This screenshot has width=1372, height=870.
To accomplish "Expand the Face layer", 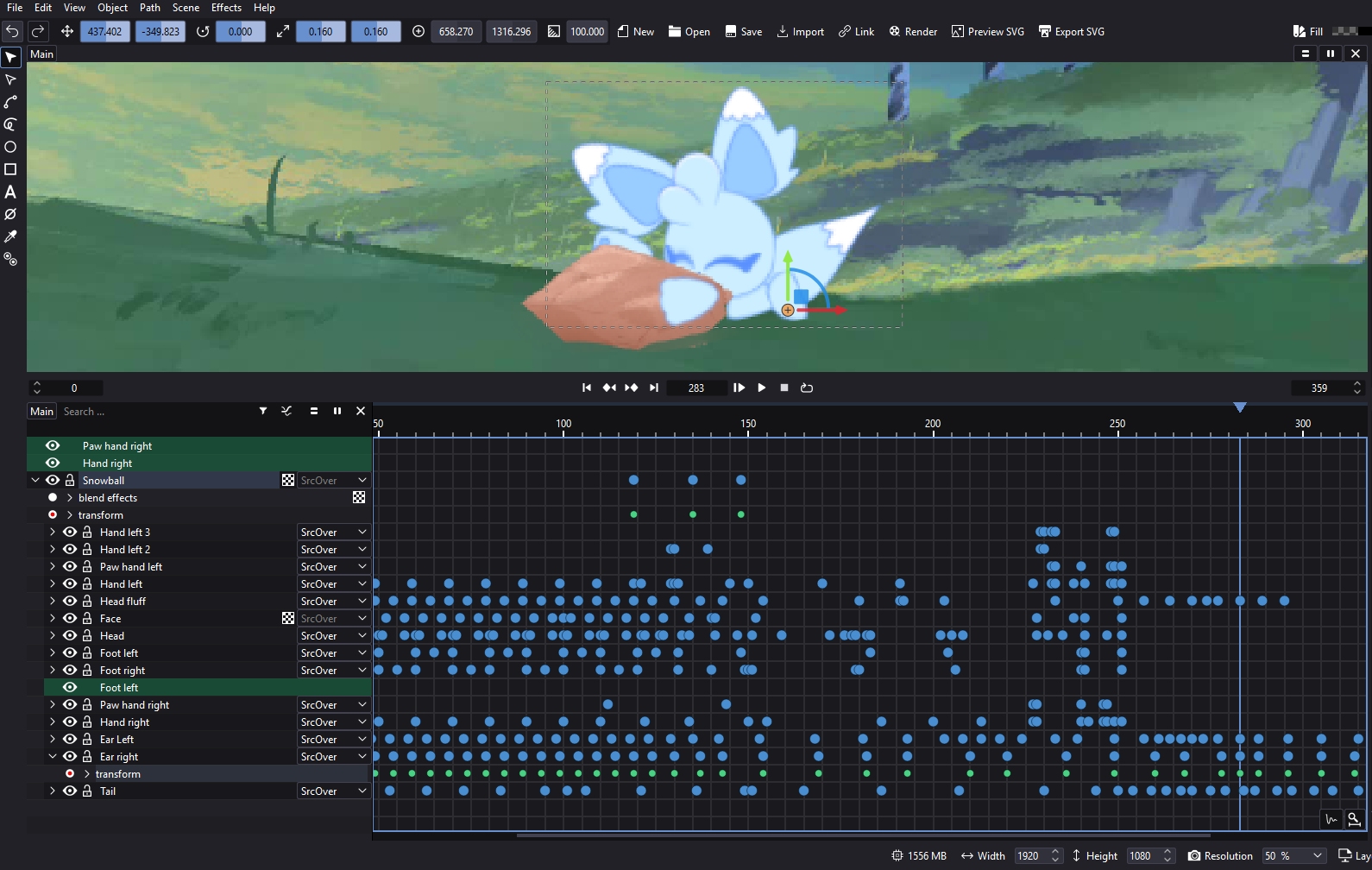I will 53,618.
